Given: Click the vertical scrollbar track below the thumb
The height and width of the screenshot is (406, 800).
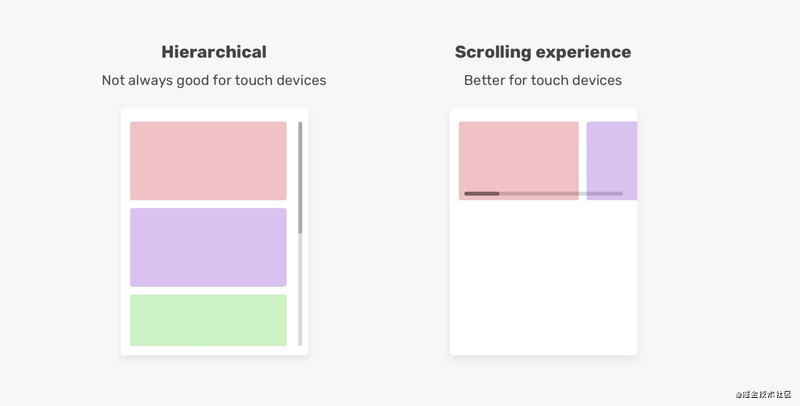Looking at the screenshot, I should click(x=300, y=290).
